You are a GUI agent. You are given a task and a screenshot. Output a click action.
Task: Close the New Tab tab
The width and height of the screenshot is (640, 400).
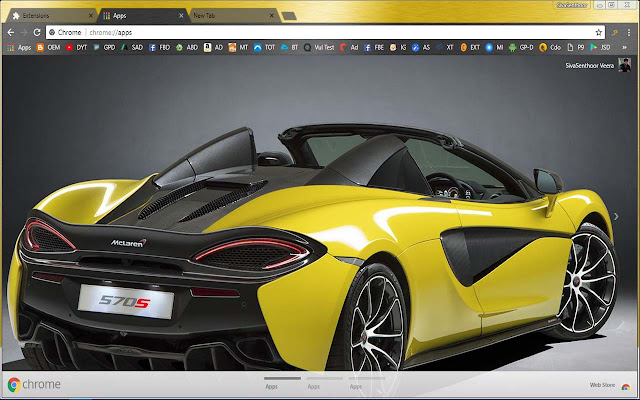click(x=272, y=16)
